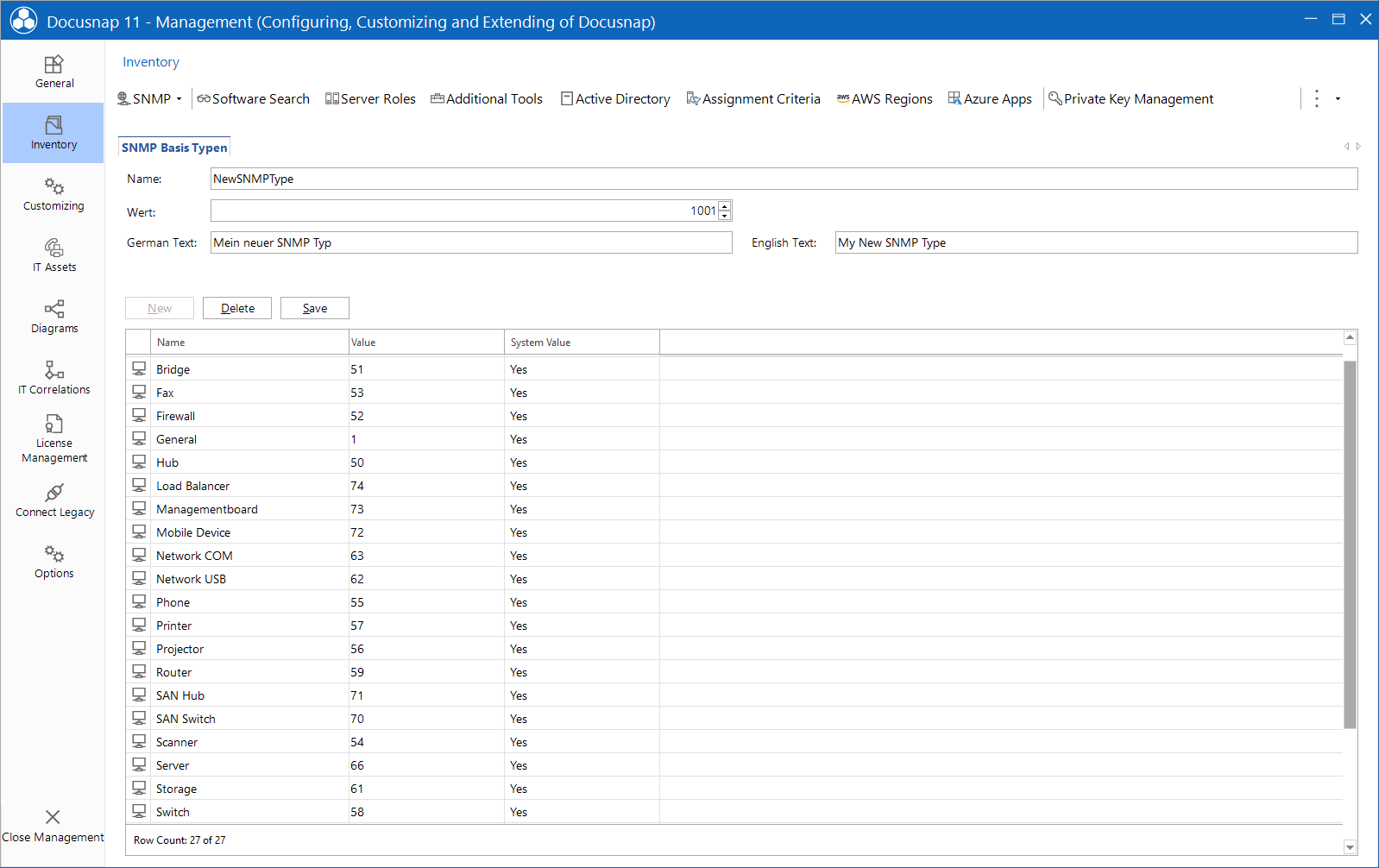Select the Storage row
1379x868 pixels.
click(x=734, y=789)
